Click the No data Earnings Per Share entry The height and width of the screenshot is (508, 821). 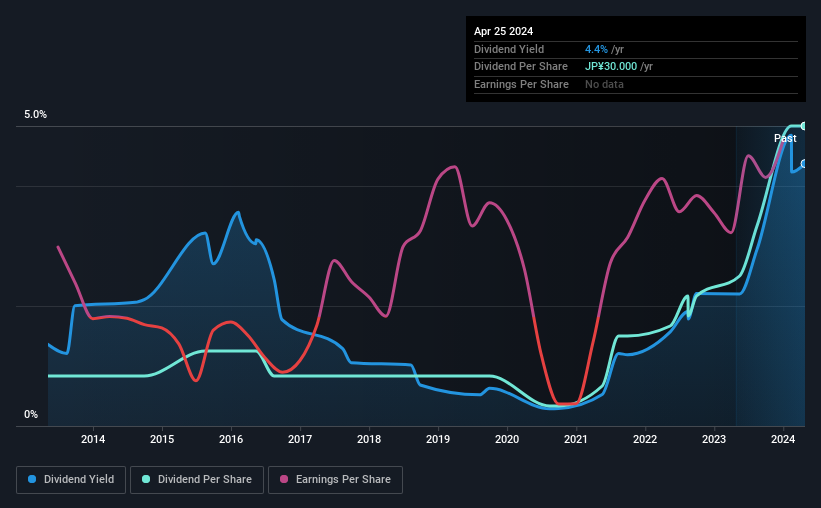(x=604, y=84)
